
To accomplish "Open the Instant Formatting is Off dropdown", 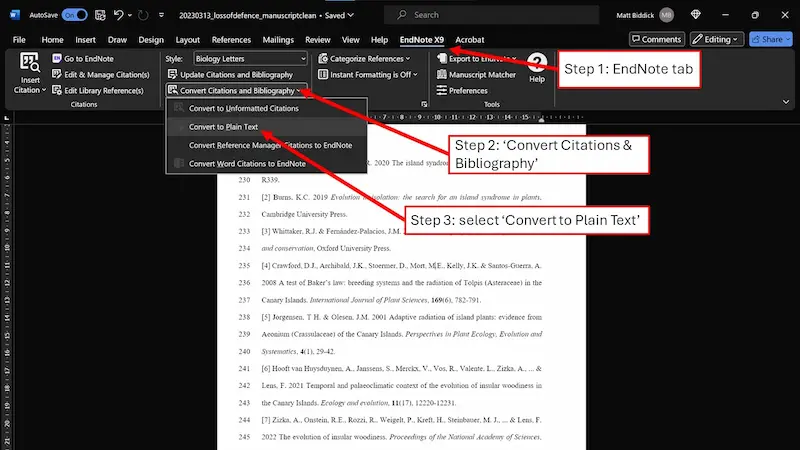I will (x=415, y=74).
